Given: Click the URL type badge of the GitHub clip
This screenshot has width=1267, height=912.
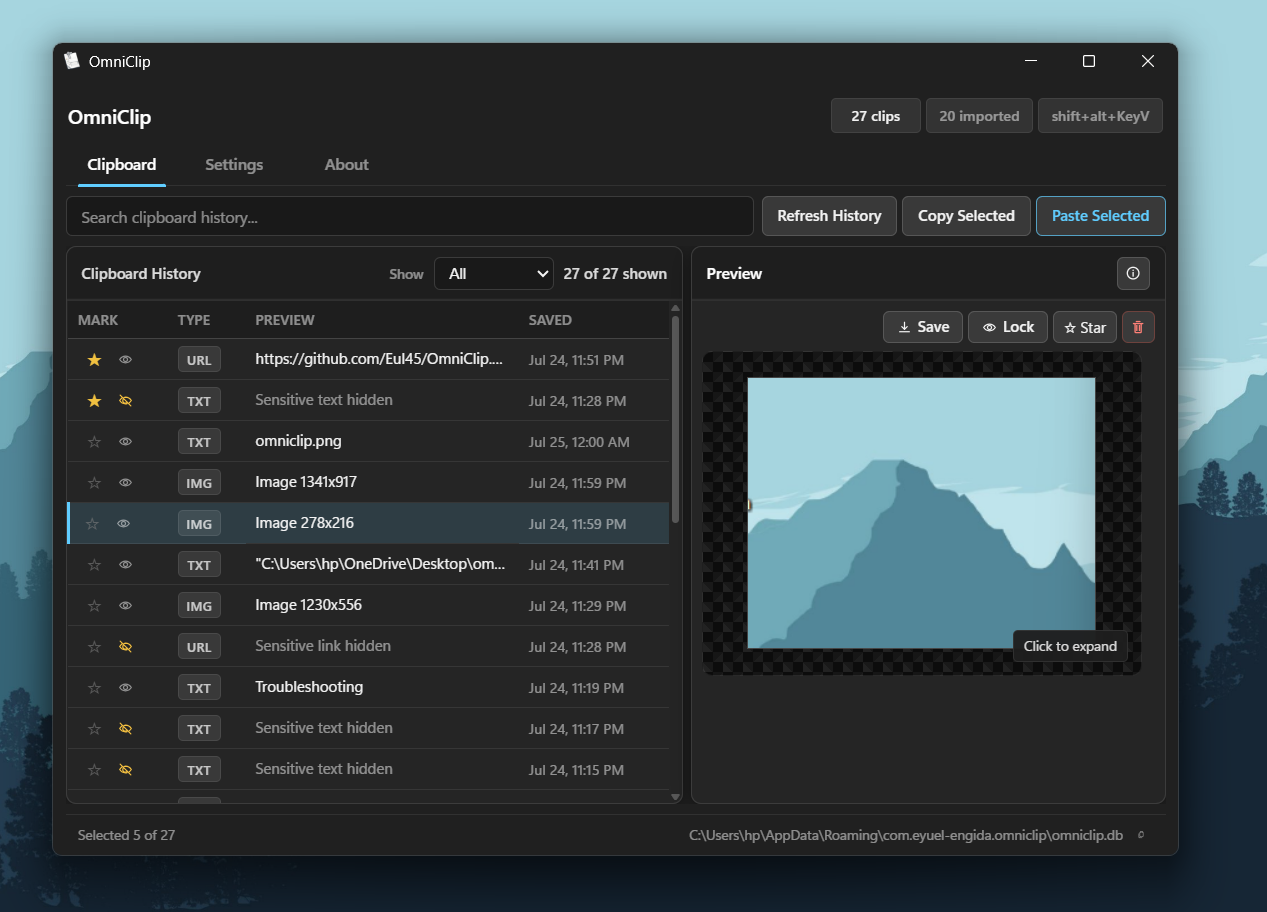Looking at the screenshot, I should pyautogui.click(x=199, y=359).
